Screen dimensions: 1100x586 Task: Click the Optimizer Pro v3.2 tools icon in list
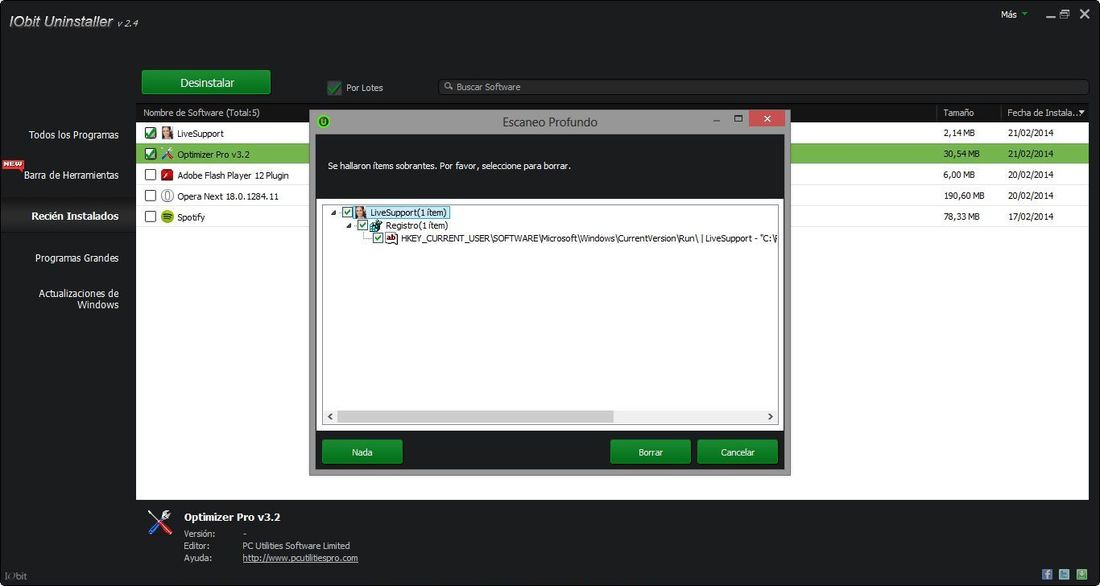pos(167,154)
